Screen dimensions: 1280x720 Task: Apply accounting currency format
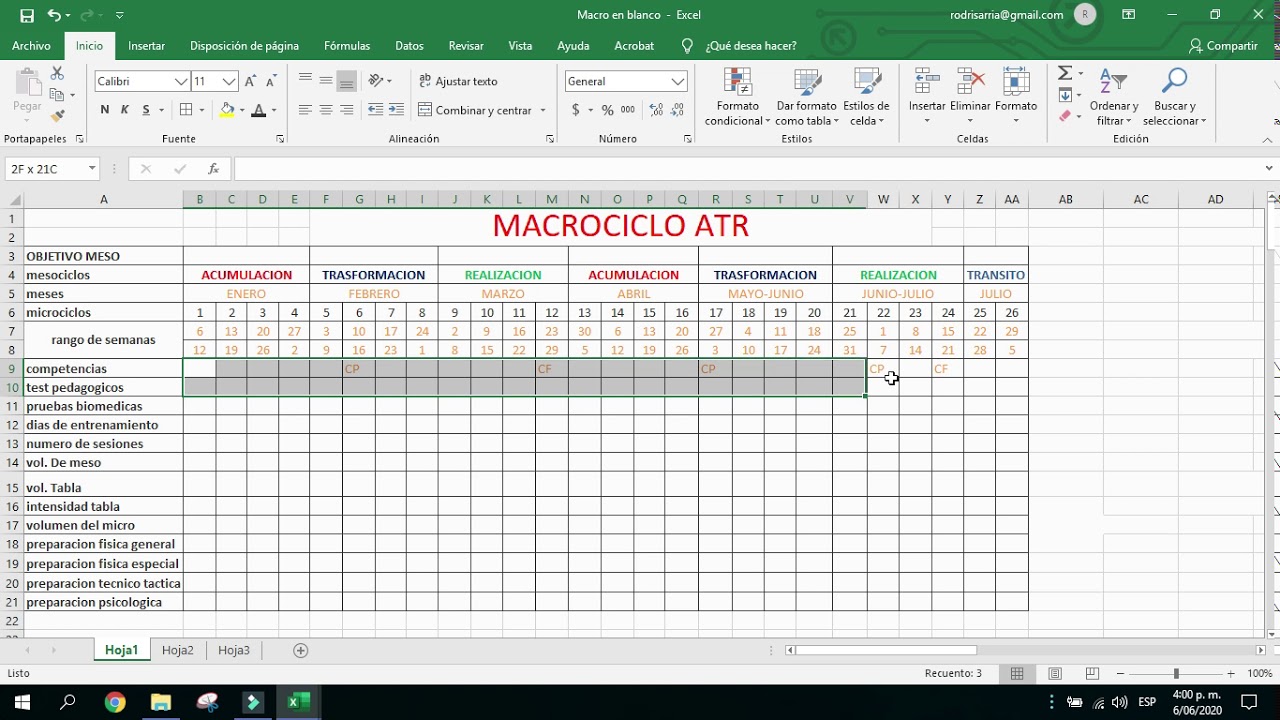(575, 110)
